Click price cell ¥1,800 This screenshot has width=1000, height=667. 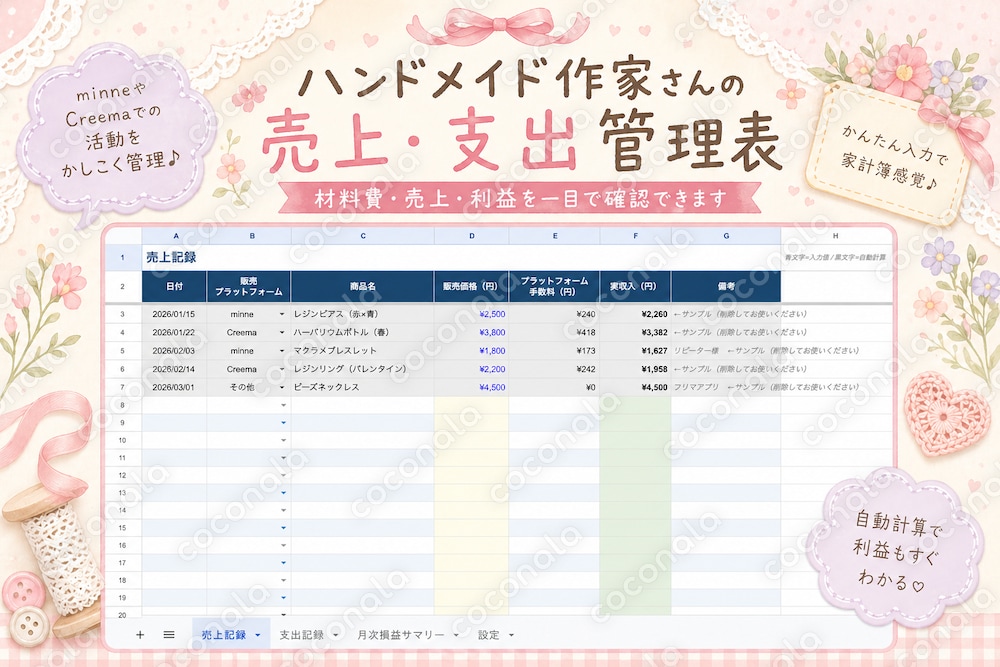[472, 351]
